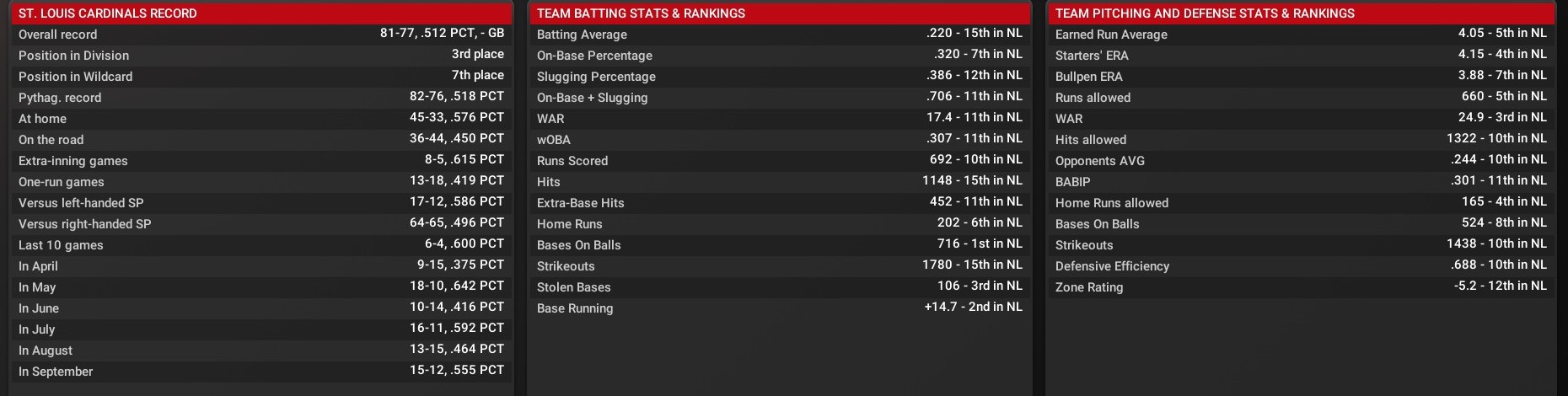This screenshot has height=396, width=1568.
Task: Click the Position in Division label
Action: click(x=74, y=56)
